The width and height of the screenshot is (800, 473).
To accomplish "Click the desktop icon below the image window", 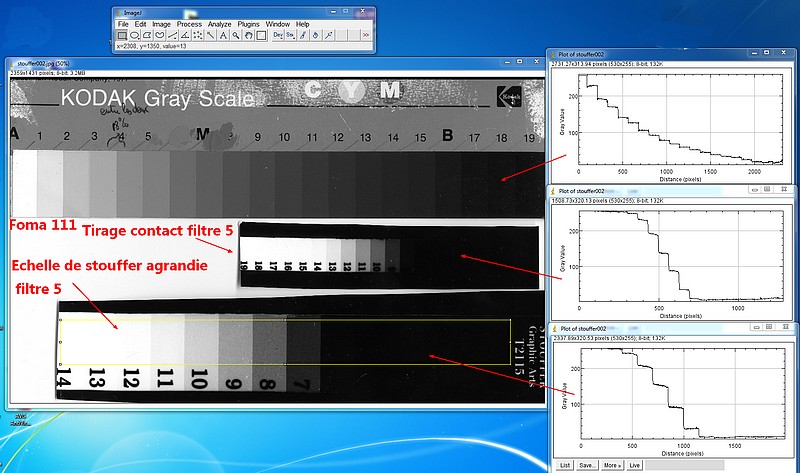I will pyautogui.click(x=20, y=419).
